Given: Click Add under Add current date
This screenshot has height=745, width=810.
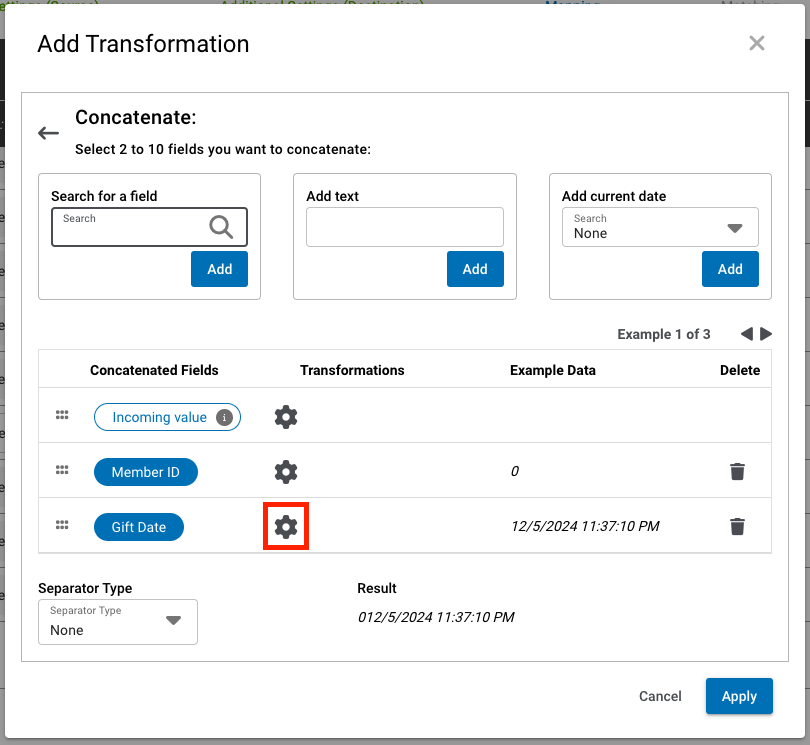Looking at the screenshot, I should pyautogui.click(x=730, y=269).
